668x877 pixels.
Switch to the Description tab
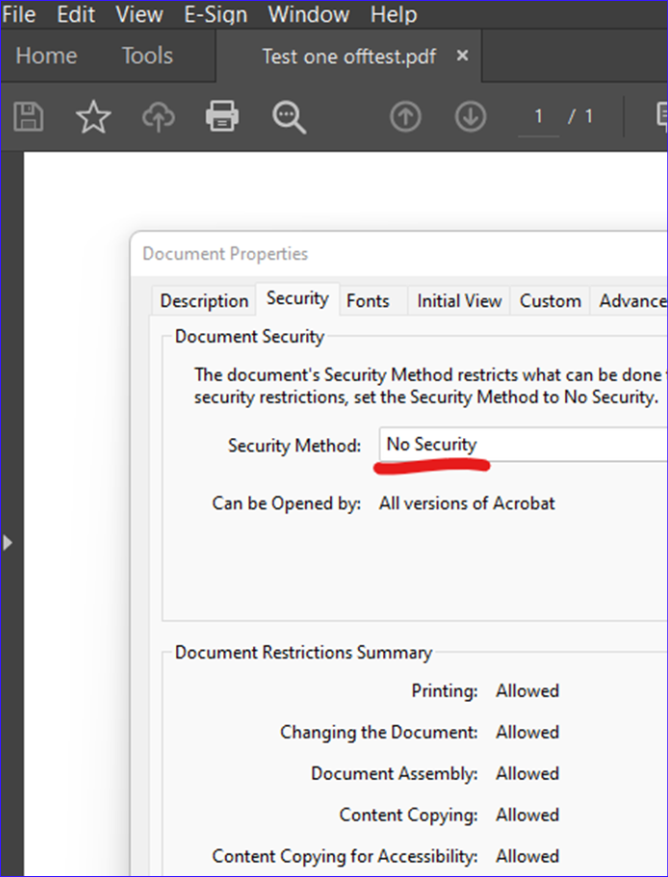(204, 300)
